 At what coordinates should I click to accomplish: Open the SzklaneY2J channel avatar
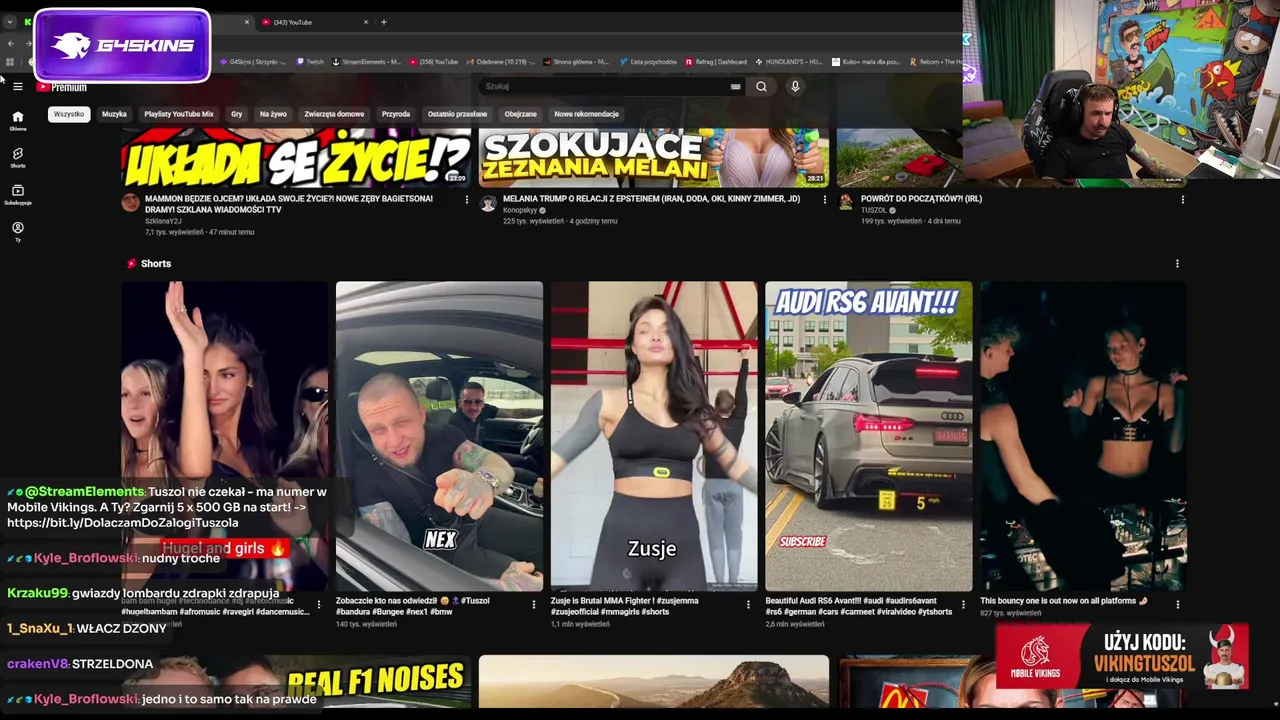tap(130, 203)
